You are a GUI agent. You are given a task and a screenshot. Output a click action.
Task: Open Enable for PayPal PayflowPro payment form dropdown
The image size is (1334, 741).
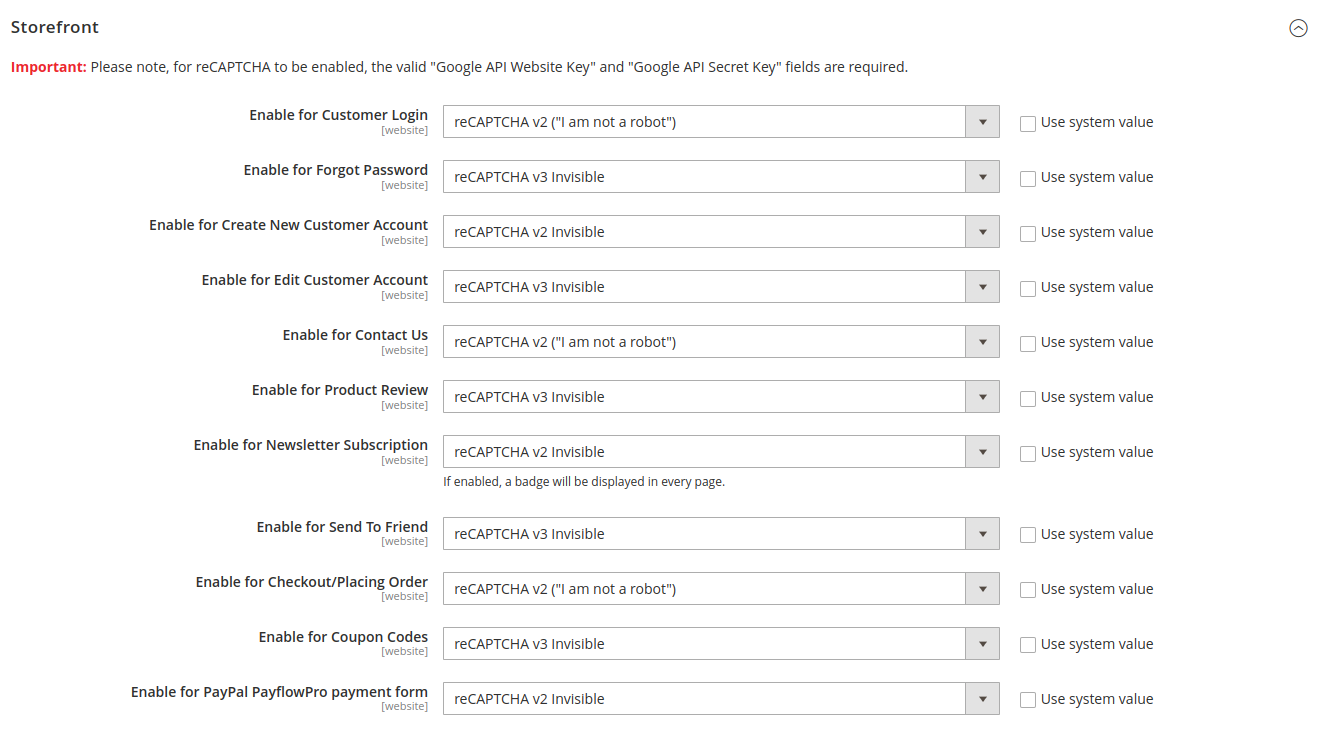pos(721,699)
